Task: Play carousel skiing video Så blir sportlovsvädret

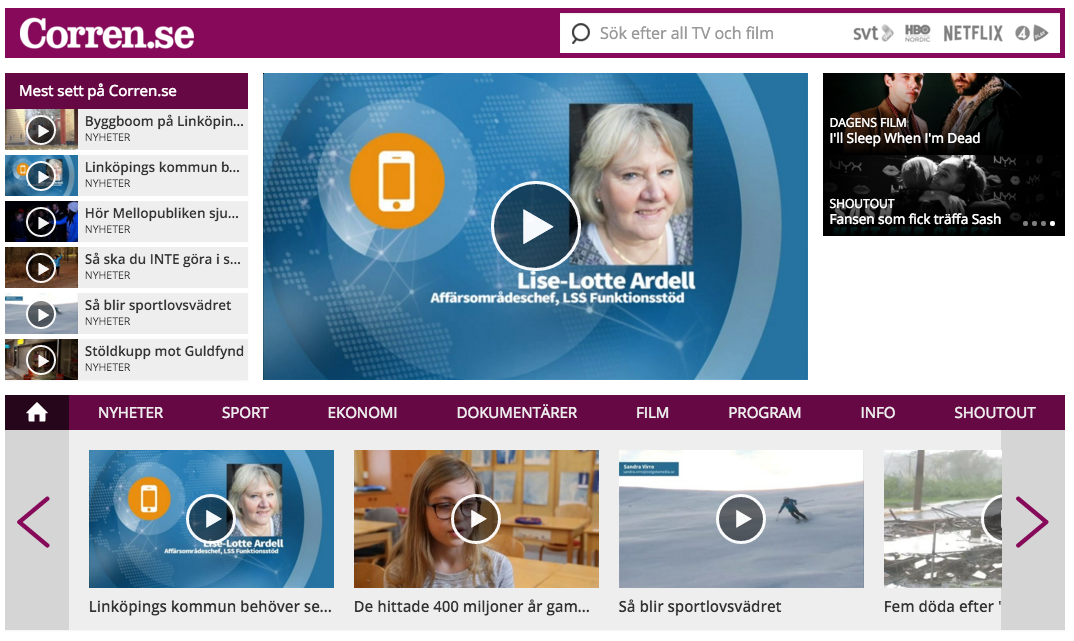Action: click(x=741, y=519)
